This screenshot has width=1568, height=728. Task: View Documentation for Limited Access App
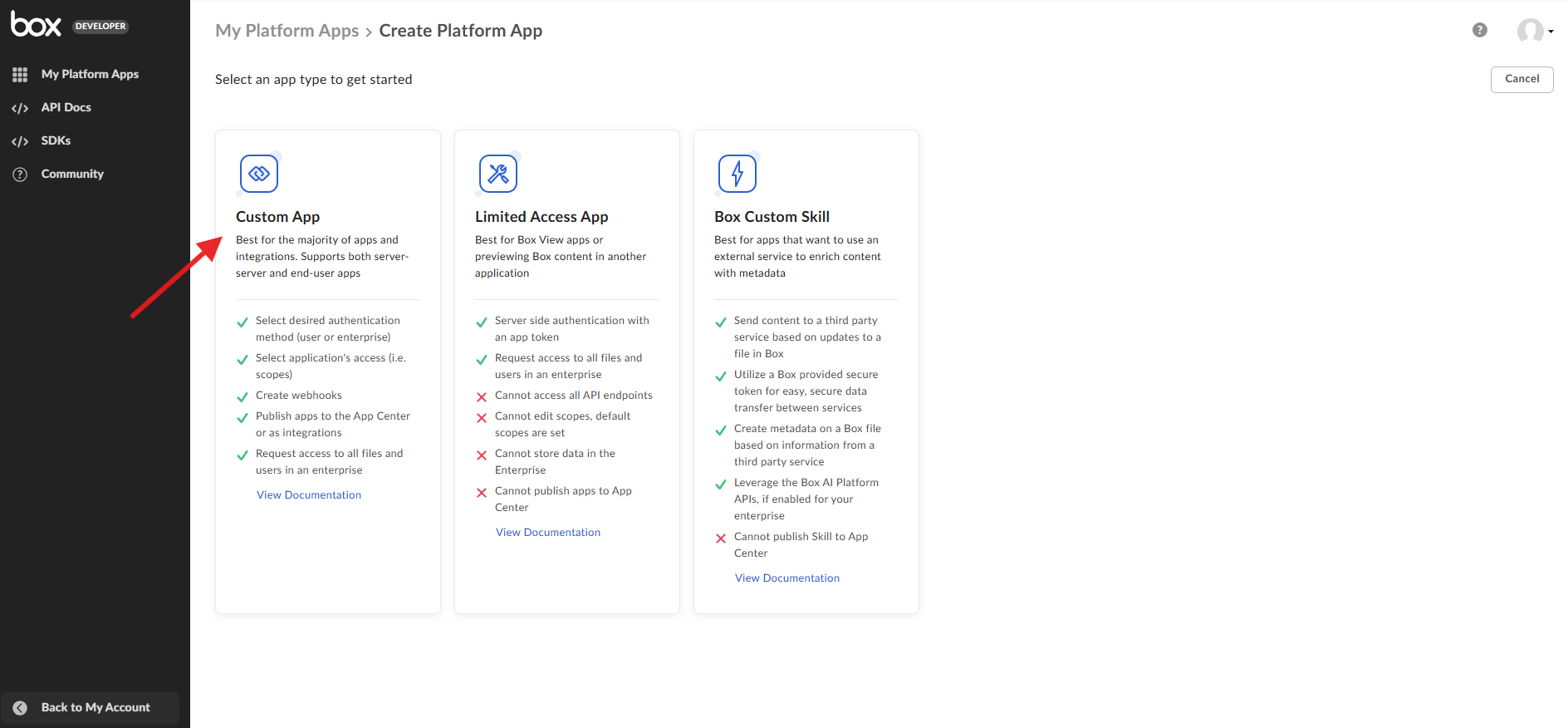548,532
